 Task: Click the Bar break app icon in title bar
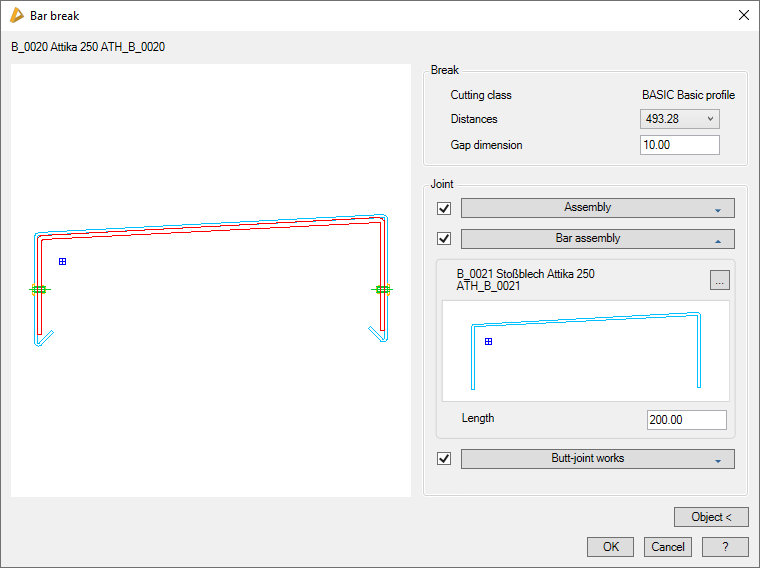point(16,15)
